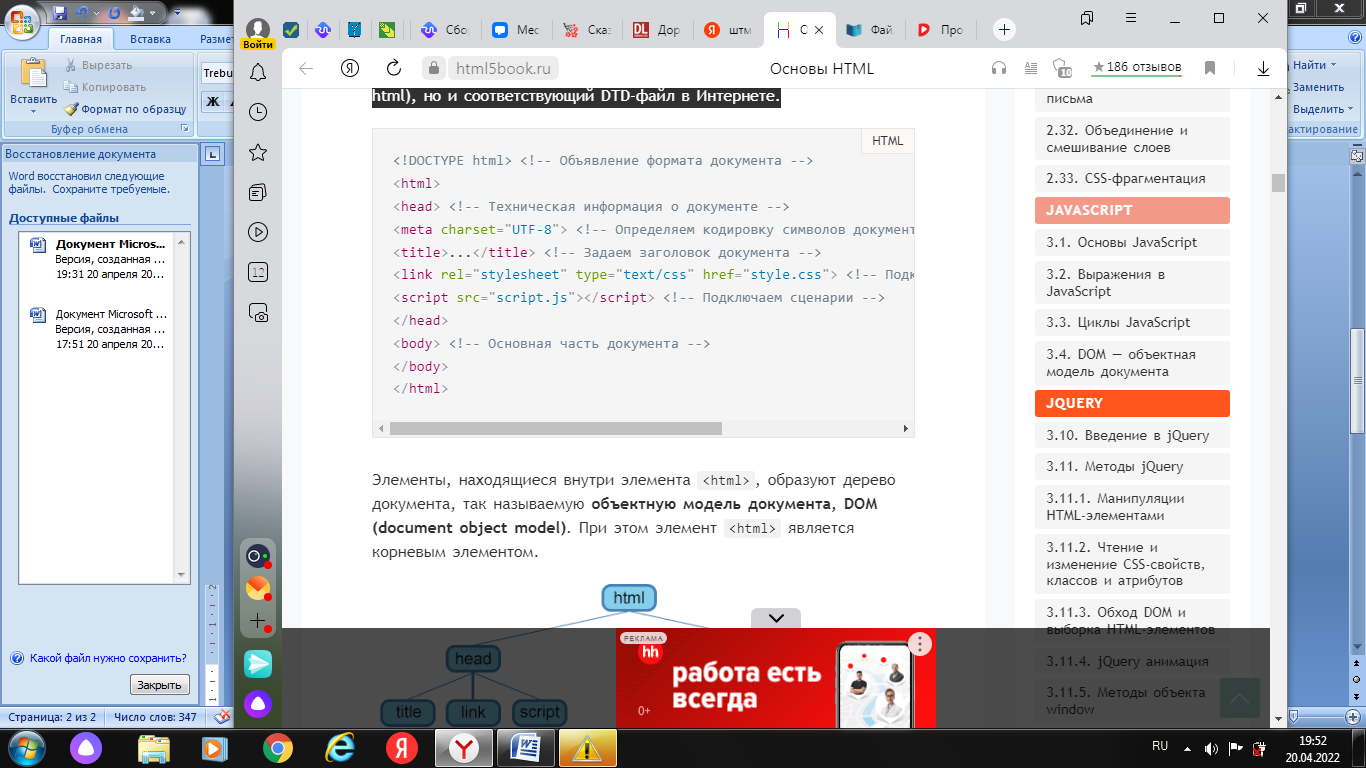Reload the html5book.ru page

394,68
